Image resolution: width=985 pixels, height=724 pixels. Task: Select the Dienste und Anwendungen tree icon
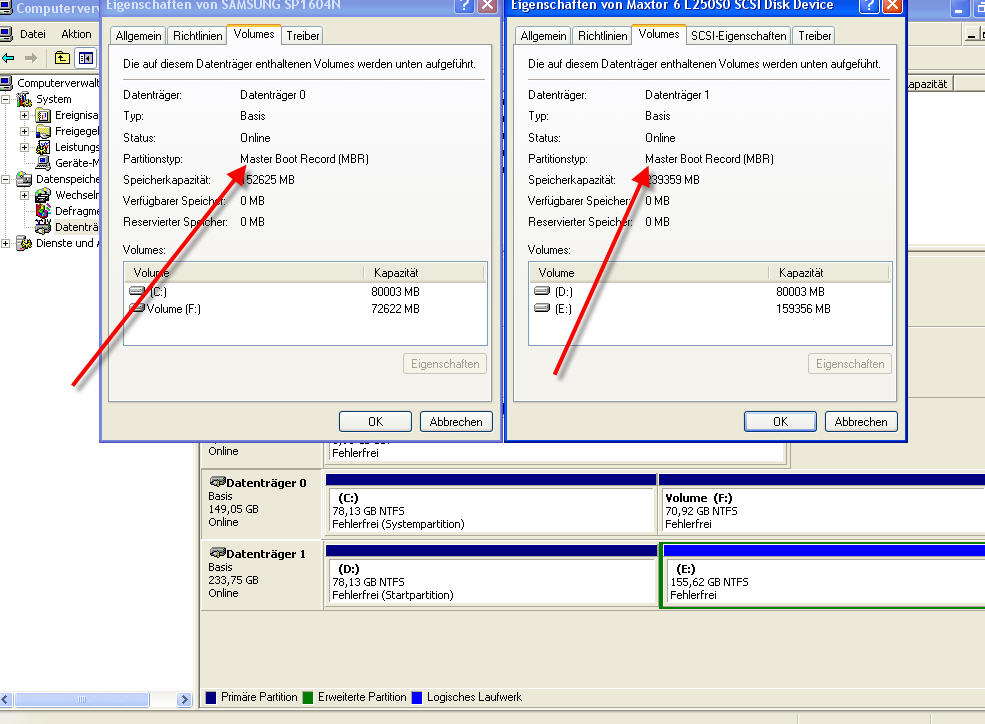click(x=24, y=243)
